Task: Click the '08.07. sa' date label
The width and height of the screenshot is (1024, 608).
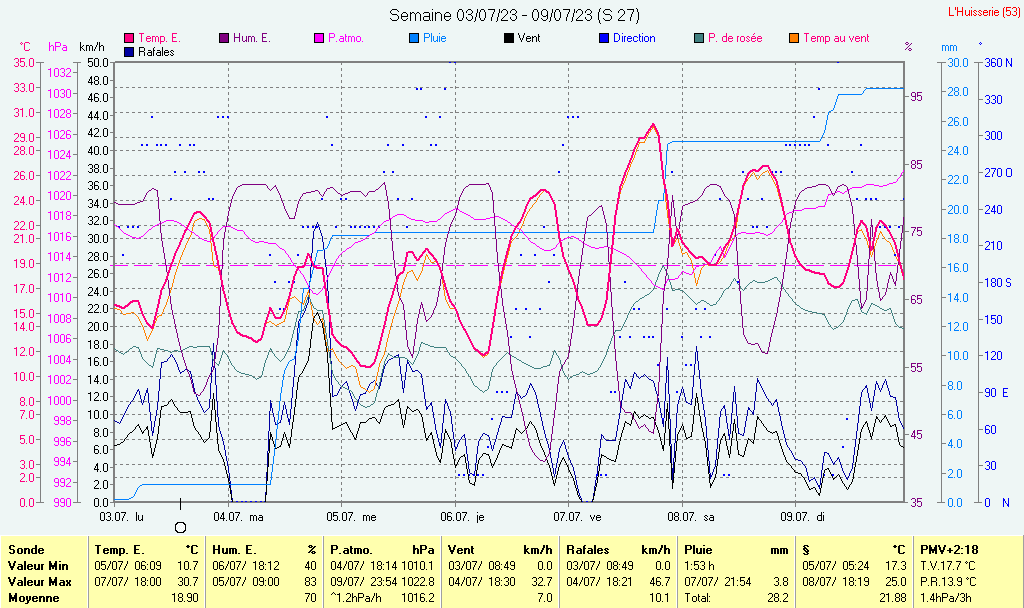Action: point(691,517)
